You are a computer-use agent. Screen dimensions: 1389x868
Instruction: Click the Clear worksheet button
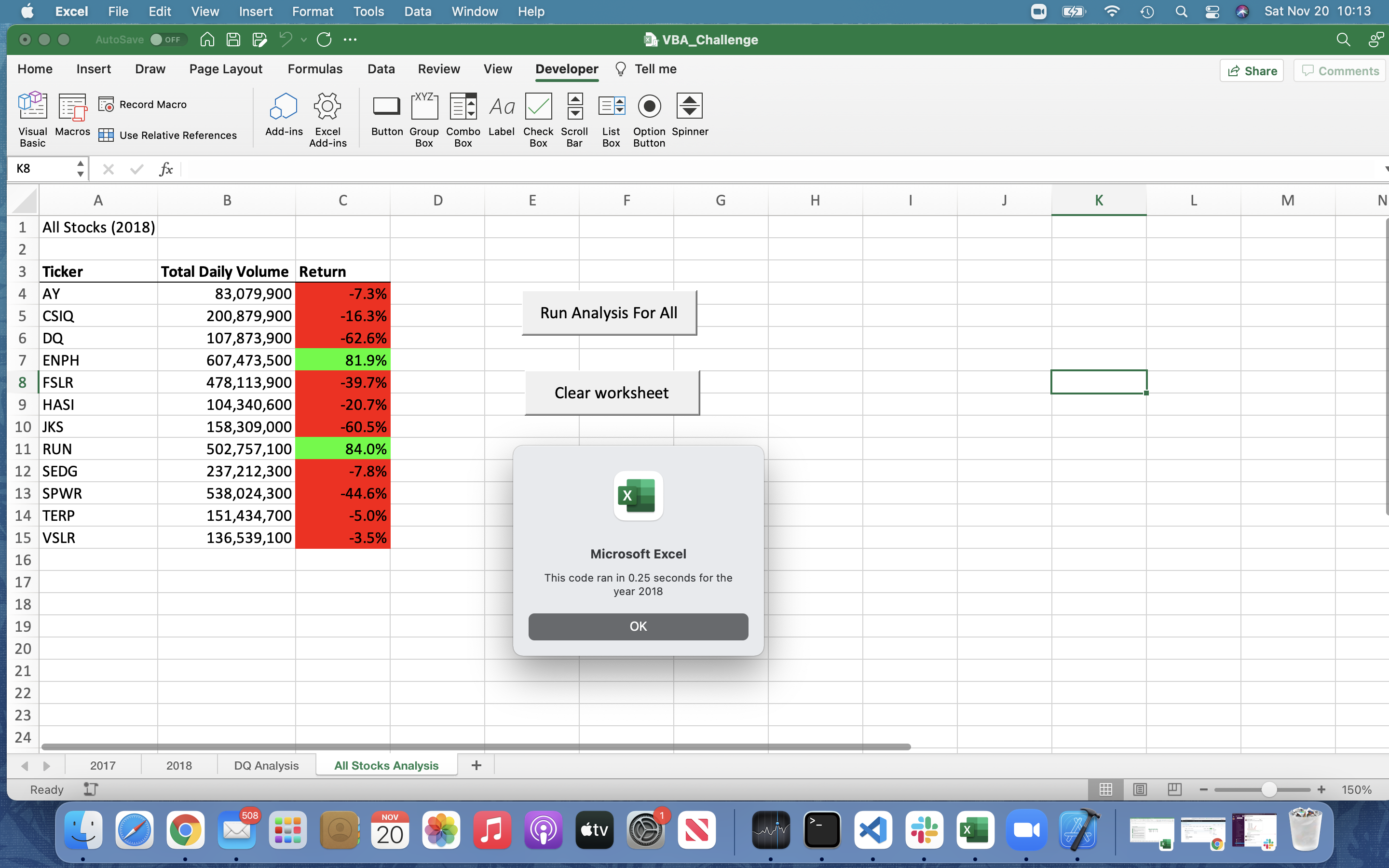tap(612, 393)
